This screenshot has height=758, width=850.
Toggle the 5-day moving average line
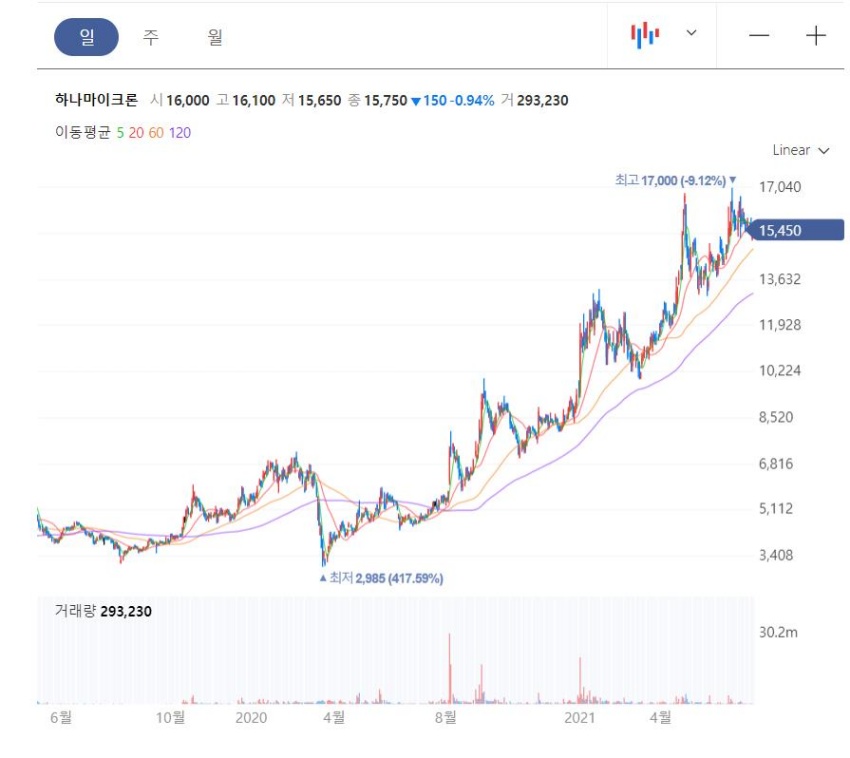(120, 132)
